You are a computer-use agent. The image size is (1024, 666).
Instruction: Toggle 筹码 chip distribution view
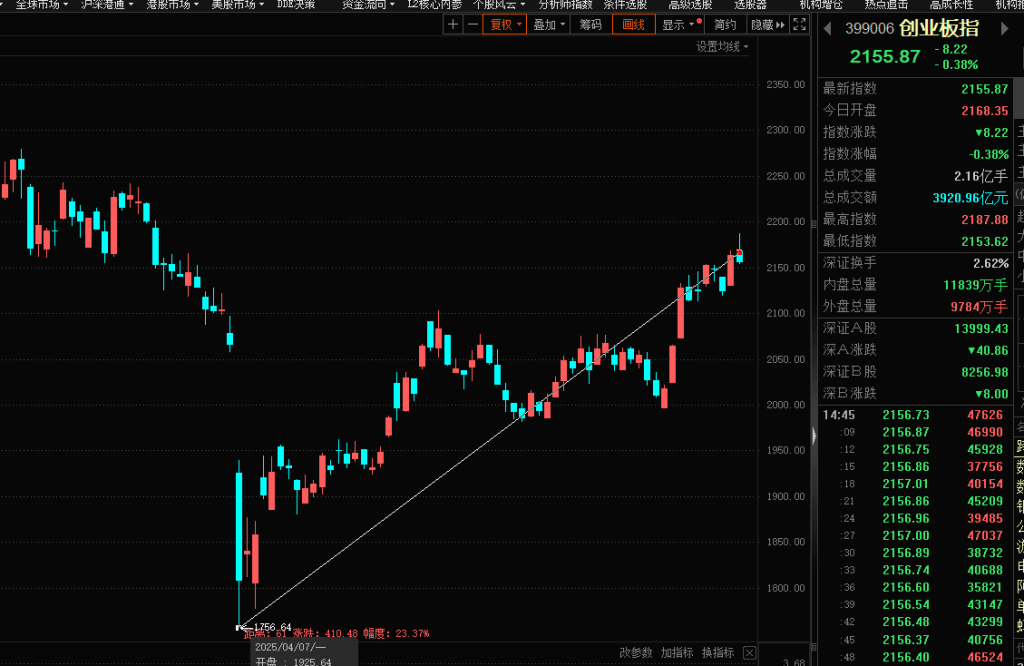(x=591, y=25)
